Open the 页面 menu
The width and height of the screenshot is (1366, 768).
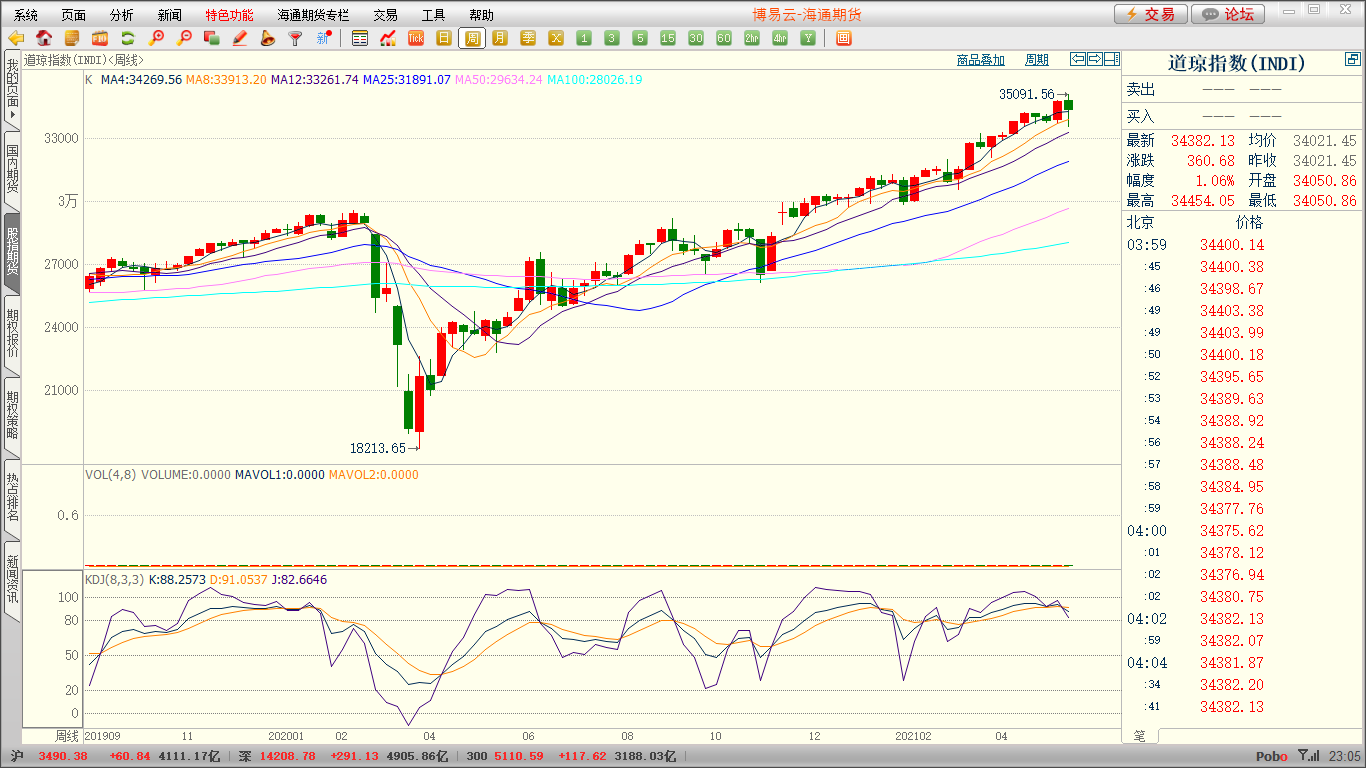pos(74,15)
